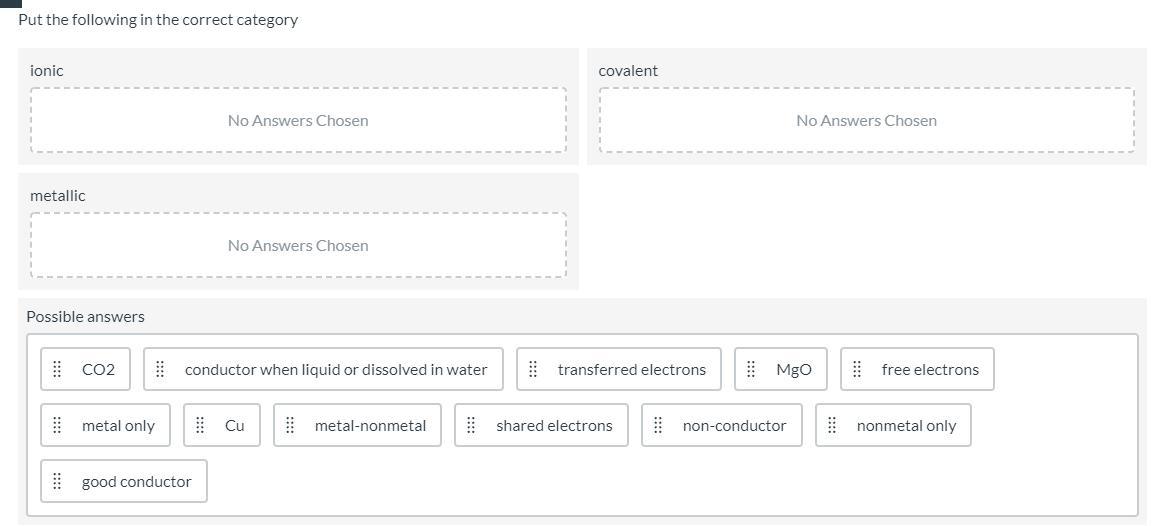This screenshot has height=526, width=1163.
Task: Click the covalent category drop zone
Action: (x=866, y=121)
